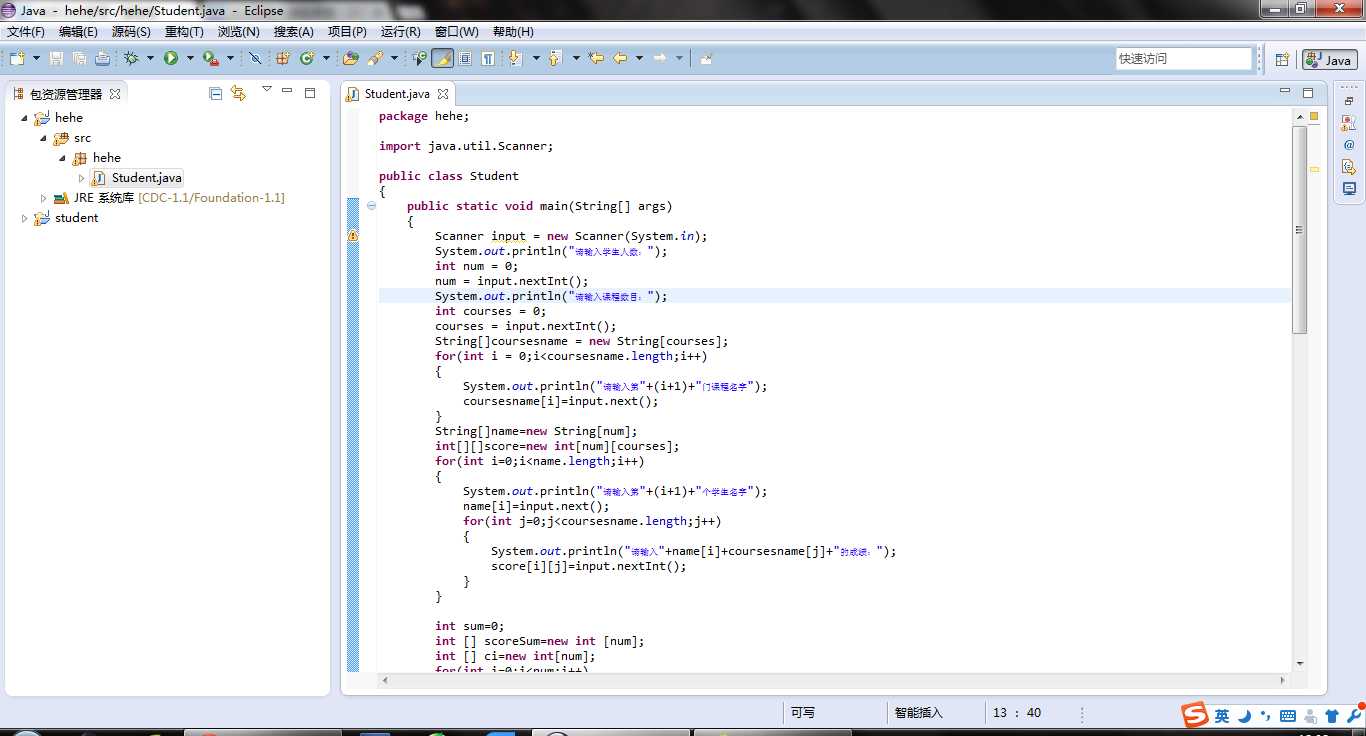Click the Next Annotation arrow icon

(515, 59)
